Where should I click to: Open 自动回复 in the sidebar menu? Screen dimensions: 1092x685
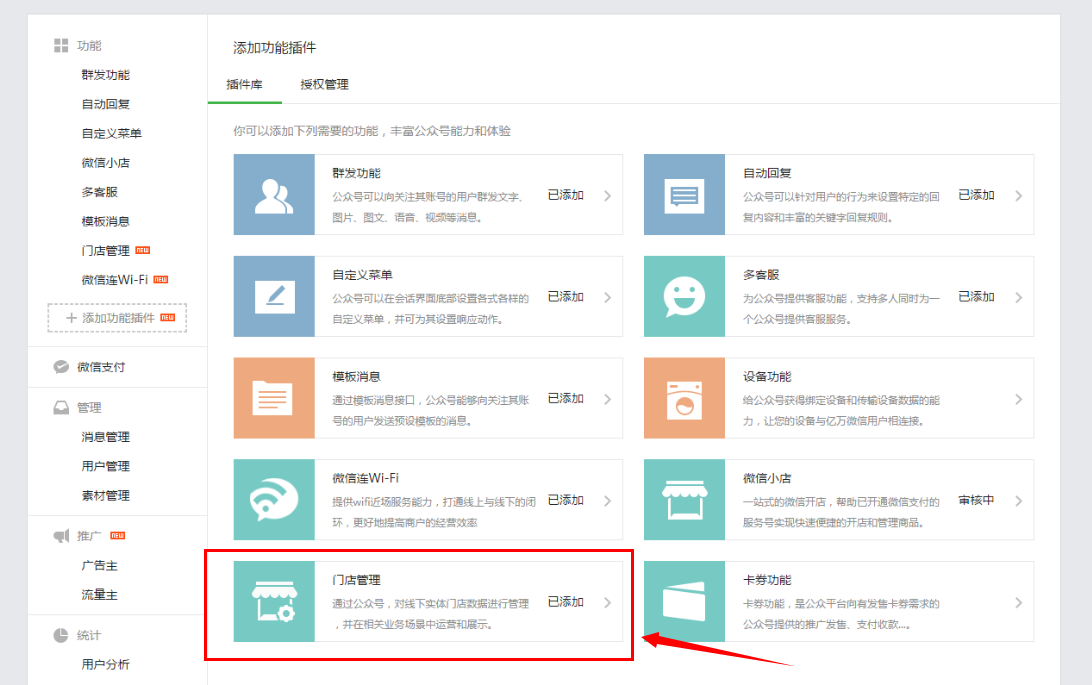pyautogui.click(x=106, y=104)
